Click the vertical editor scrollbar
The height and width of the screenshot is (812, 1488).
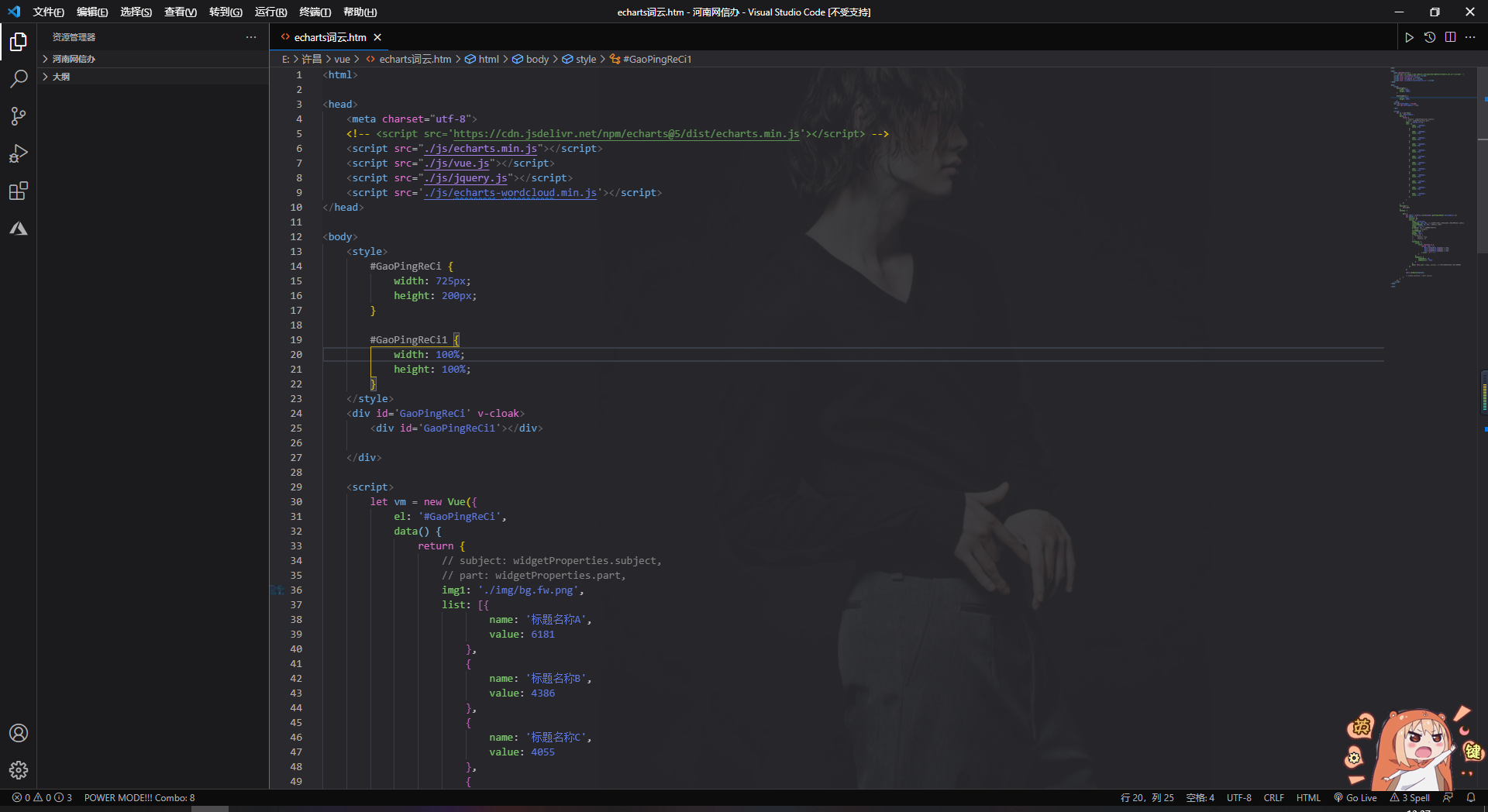click(1483, 160)
